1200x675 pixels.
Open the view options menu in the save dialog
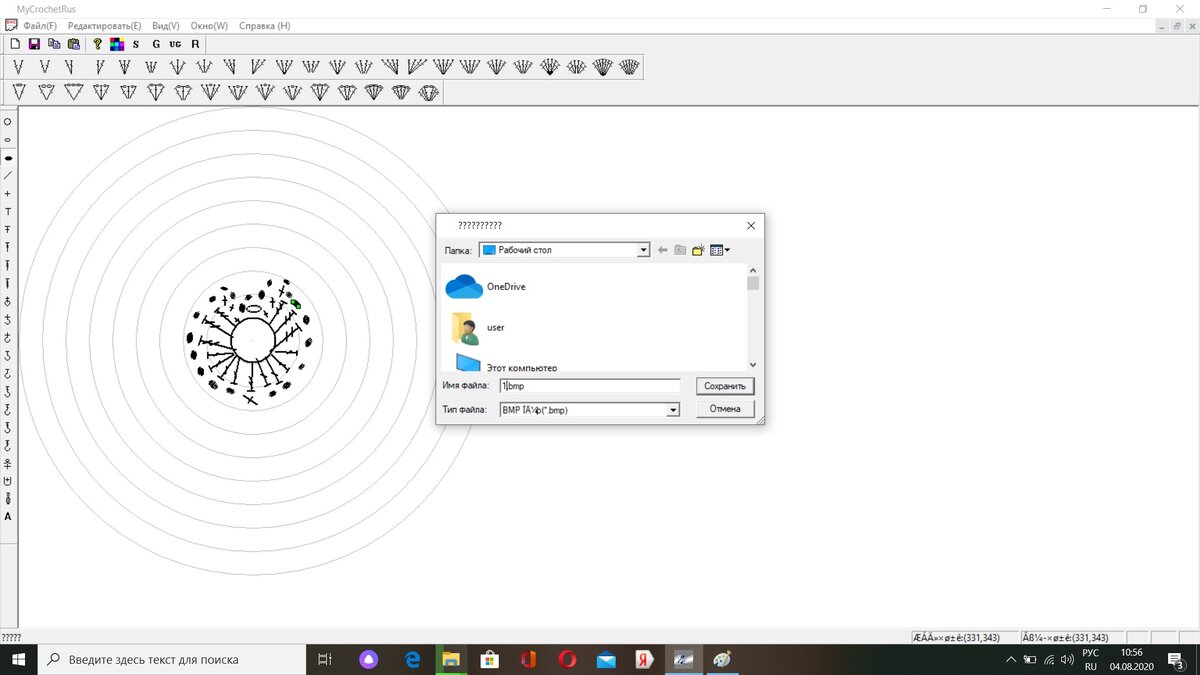[720, 250]
